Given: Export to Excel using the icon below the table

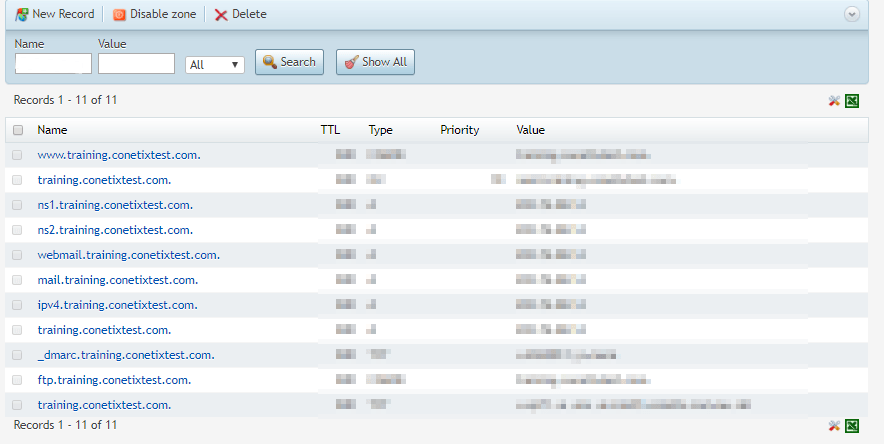Looking at the screenshot, I should pos(852,426).
